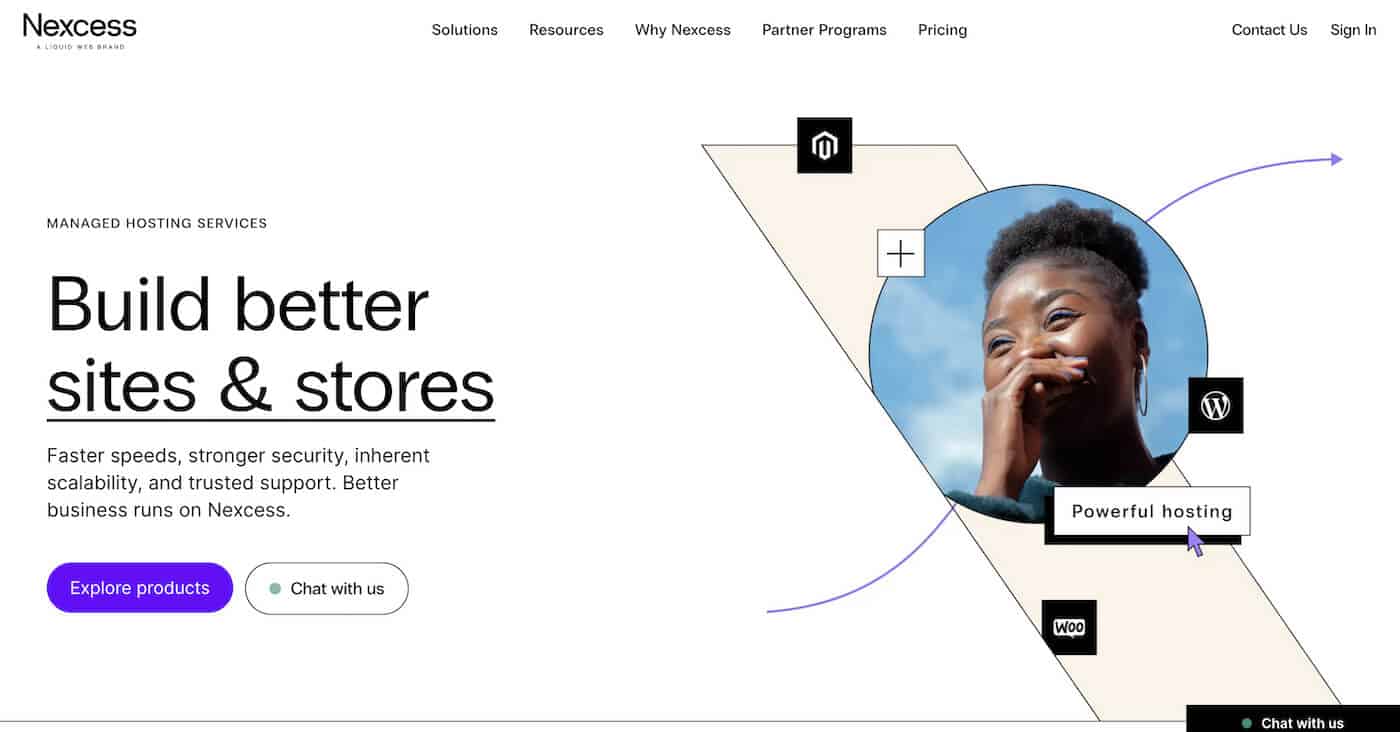The width and height of the screenshot is (1400, 732).
Task: Open the black Chat with us widget
Action: (1293, 719)
